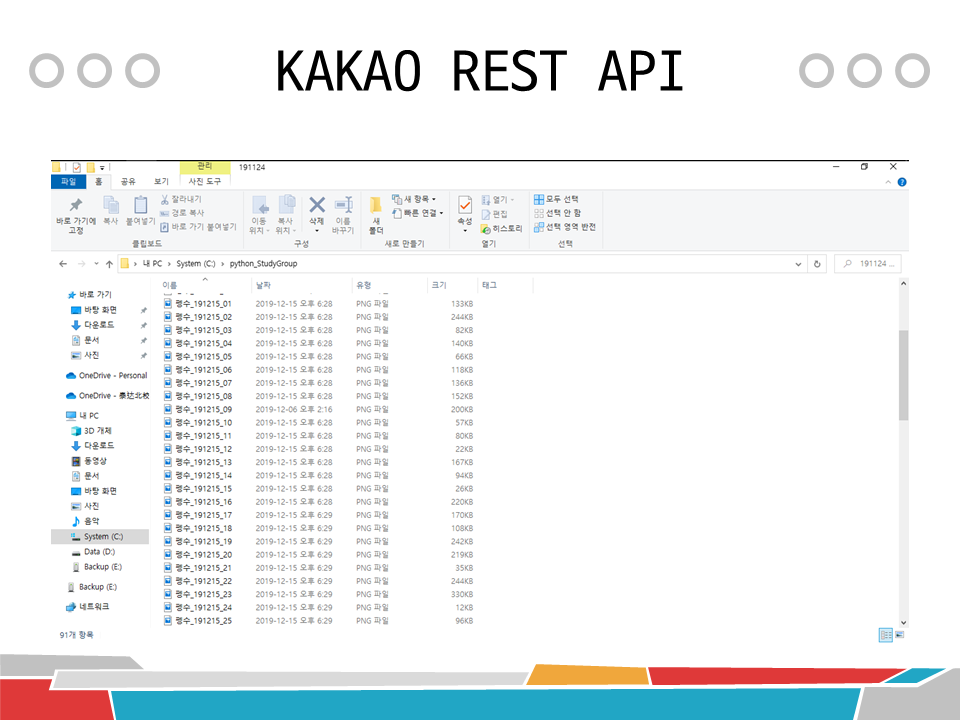The width and height of the screenshot is (960, 720).
Task: Click the History command
Action: [501, 228]
